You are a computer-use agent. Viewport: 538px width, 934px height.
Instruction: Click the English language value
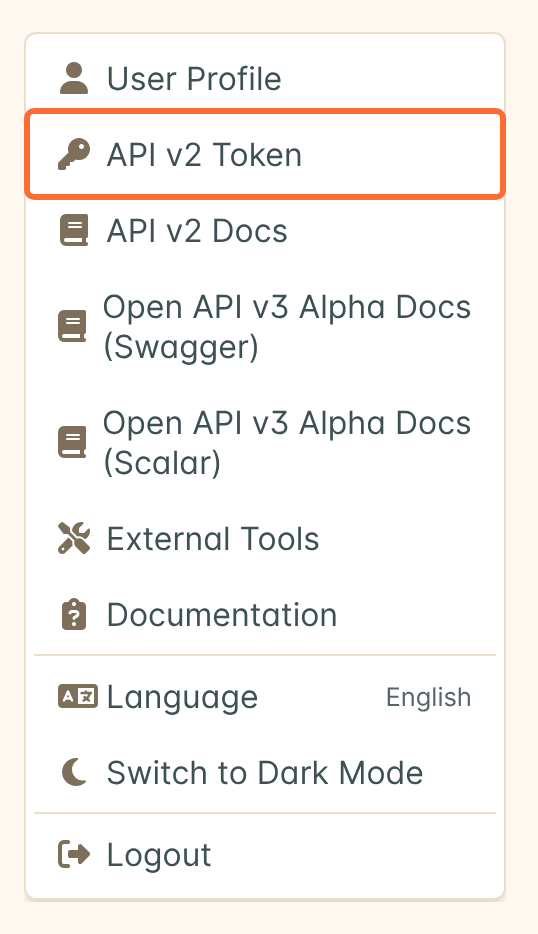pyautogui.click(x=428, y=698)
